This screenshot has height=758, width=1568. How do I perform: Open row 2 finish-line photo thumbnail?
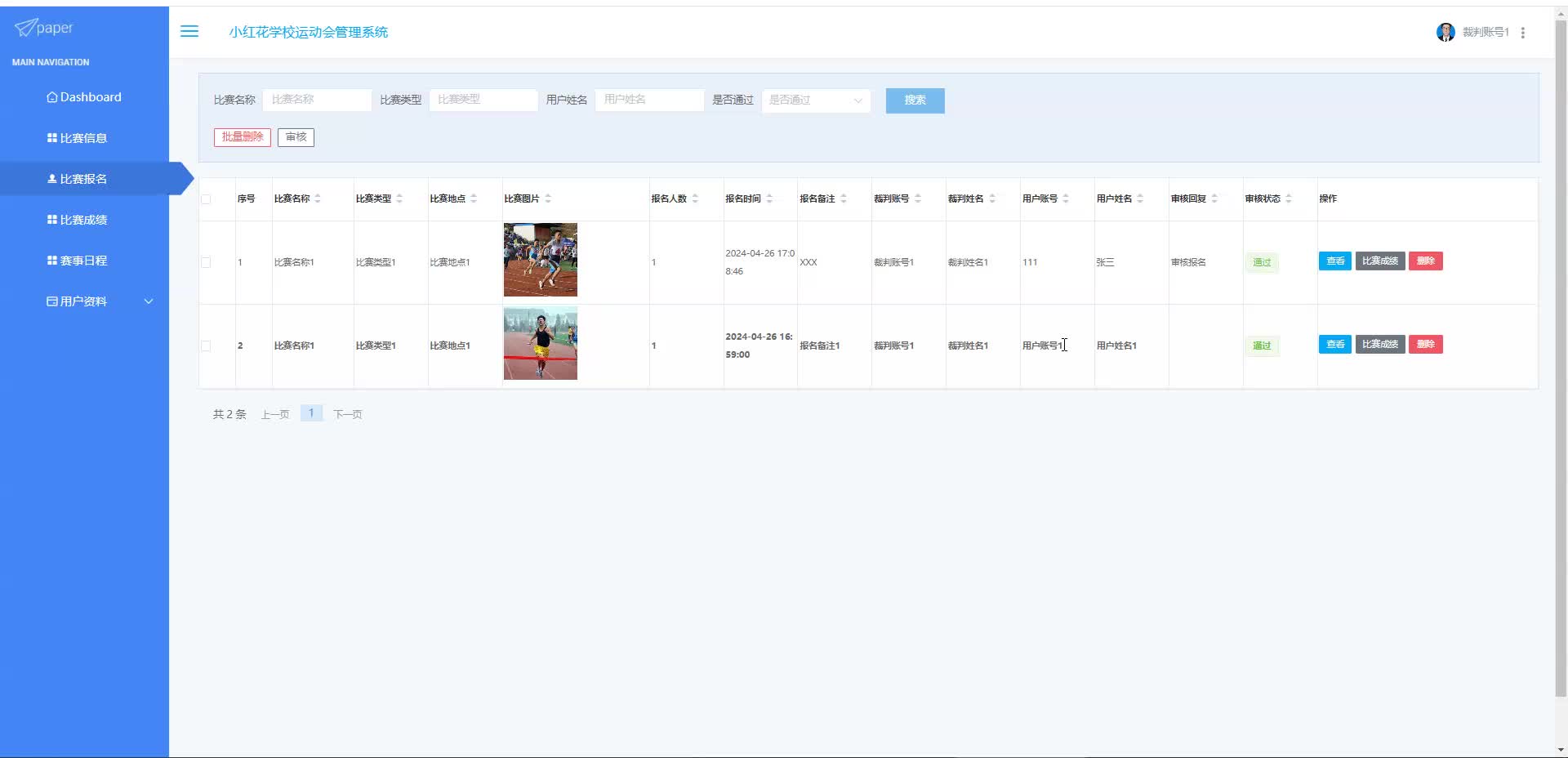click(x=541, y=343)
